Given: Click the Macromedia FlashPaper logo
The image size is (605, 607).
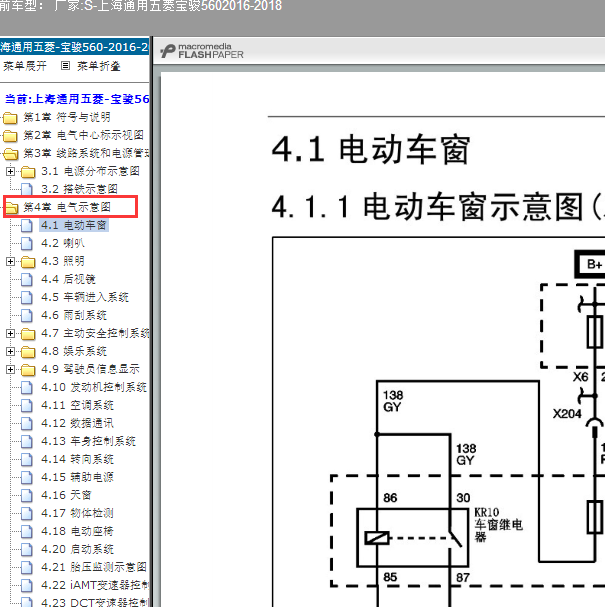Looking at the screenshot, I should (x=202, y=51).
